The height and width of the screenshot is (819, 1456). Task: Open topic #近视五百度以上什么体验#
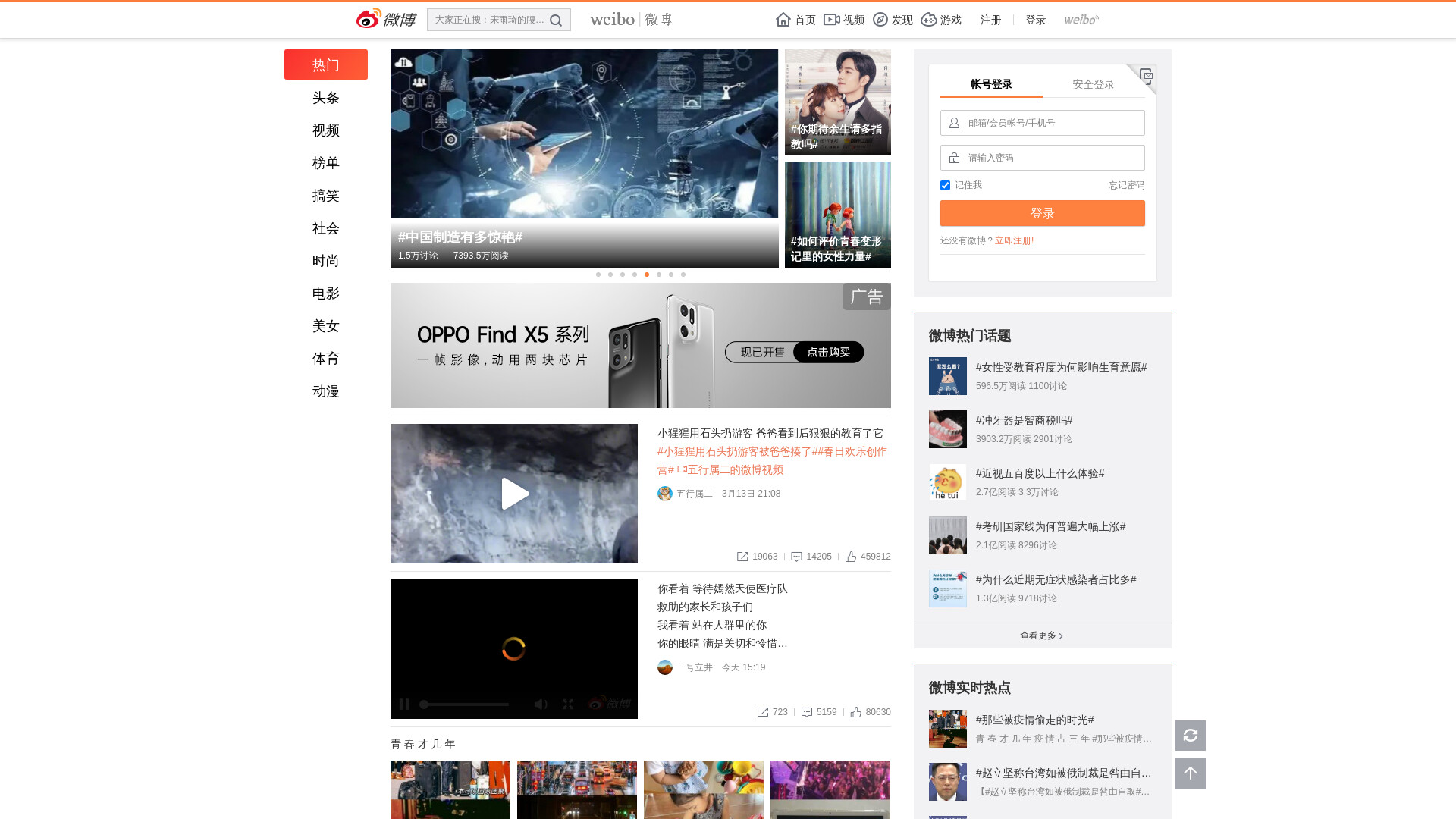[1040, 473]
